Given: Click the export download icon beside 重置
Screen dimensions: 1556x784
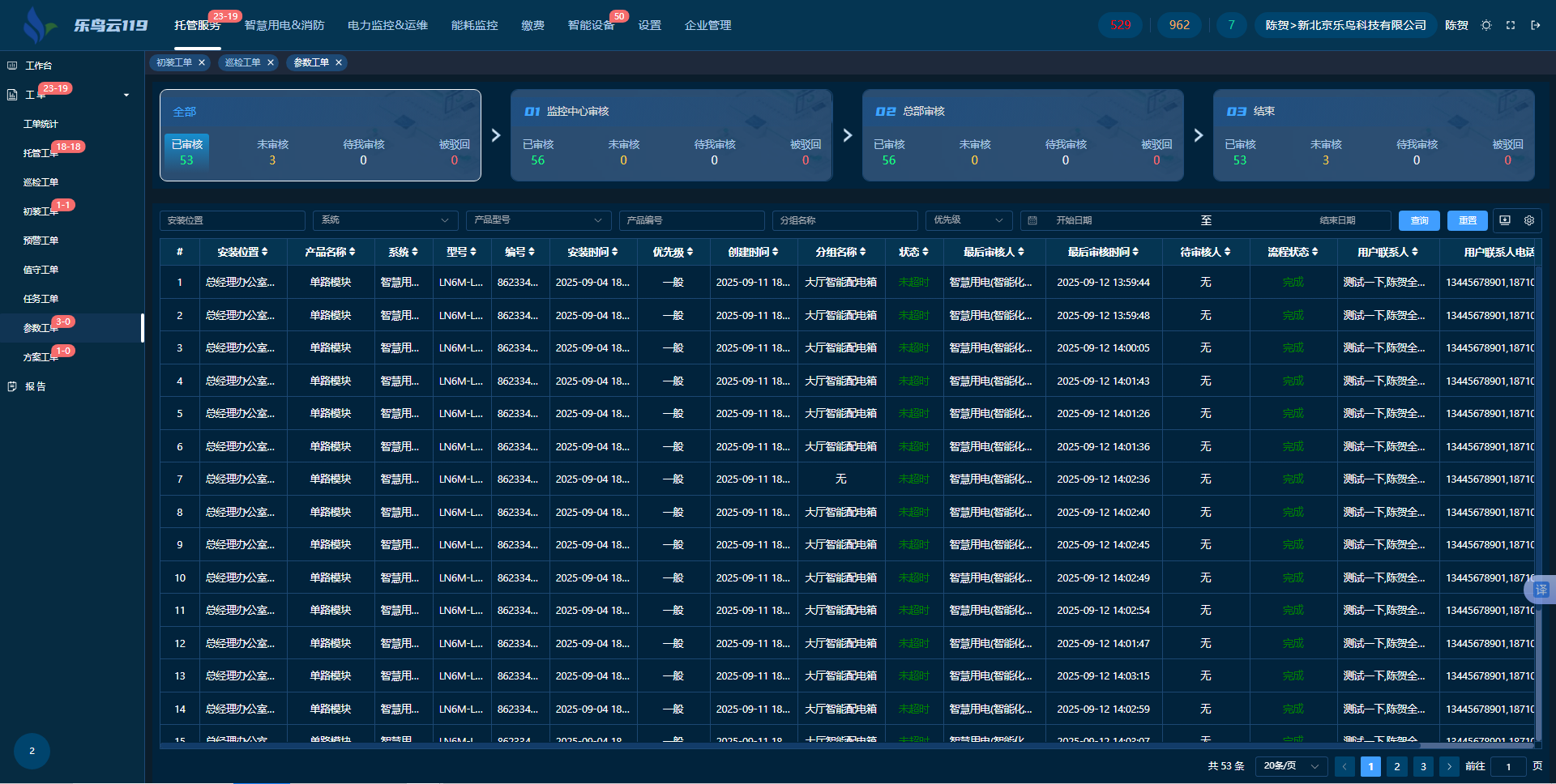Looking at the screenshot, I should 1505,220.
